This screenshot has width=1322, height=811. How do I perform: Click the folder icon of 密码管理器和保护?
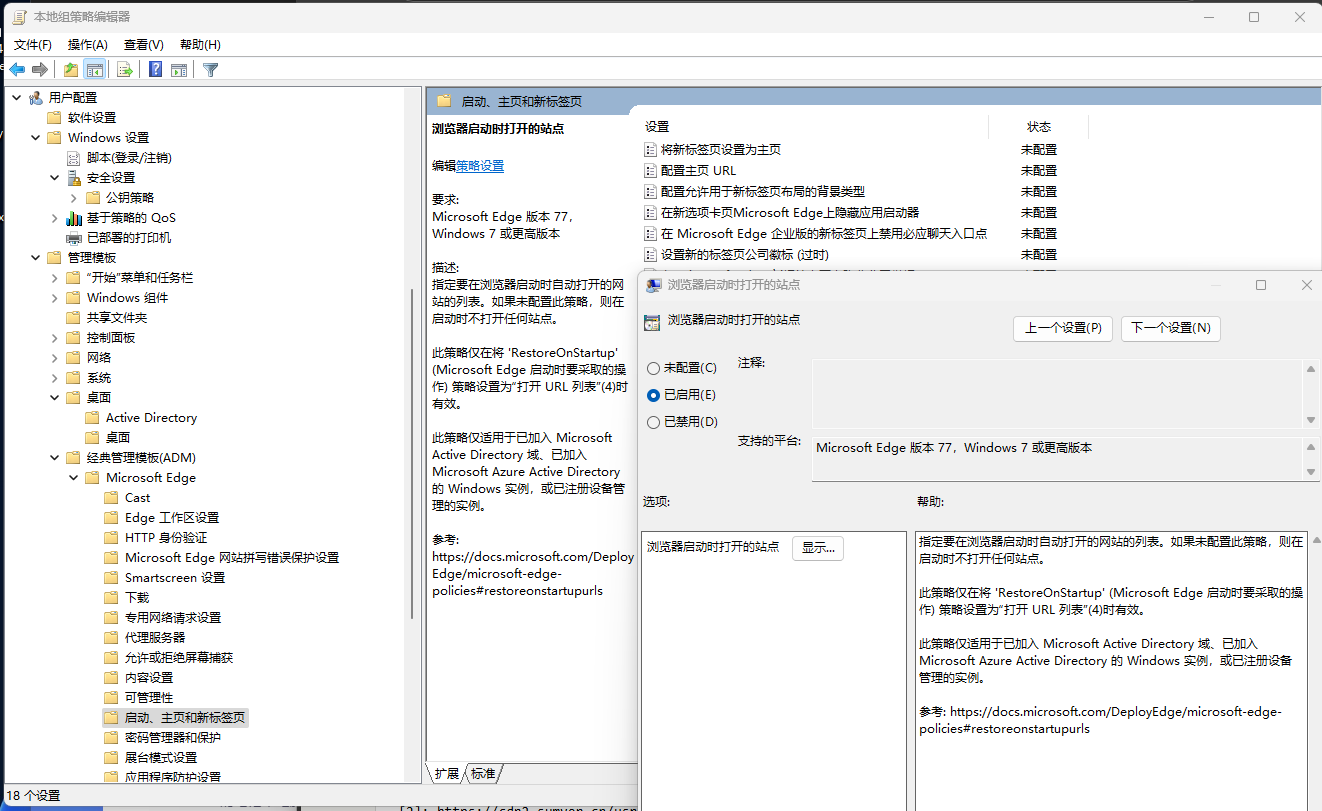point(112,738)
